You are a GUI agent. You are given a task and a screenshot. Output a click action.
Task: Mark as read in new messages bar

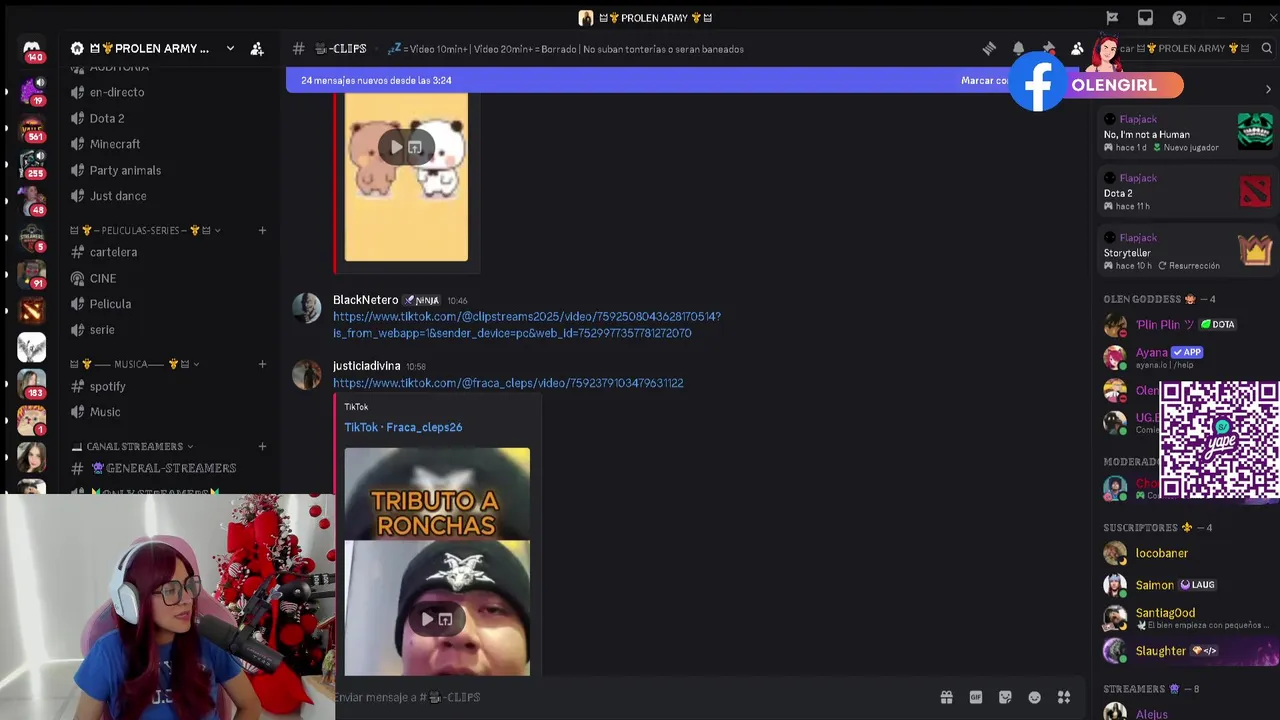point(985,80)
